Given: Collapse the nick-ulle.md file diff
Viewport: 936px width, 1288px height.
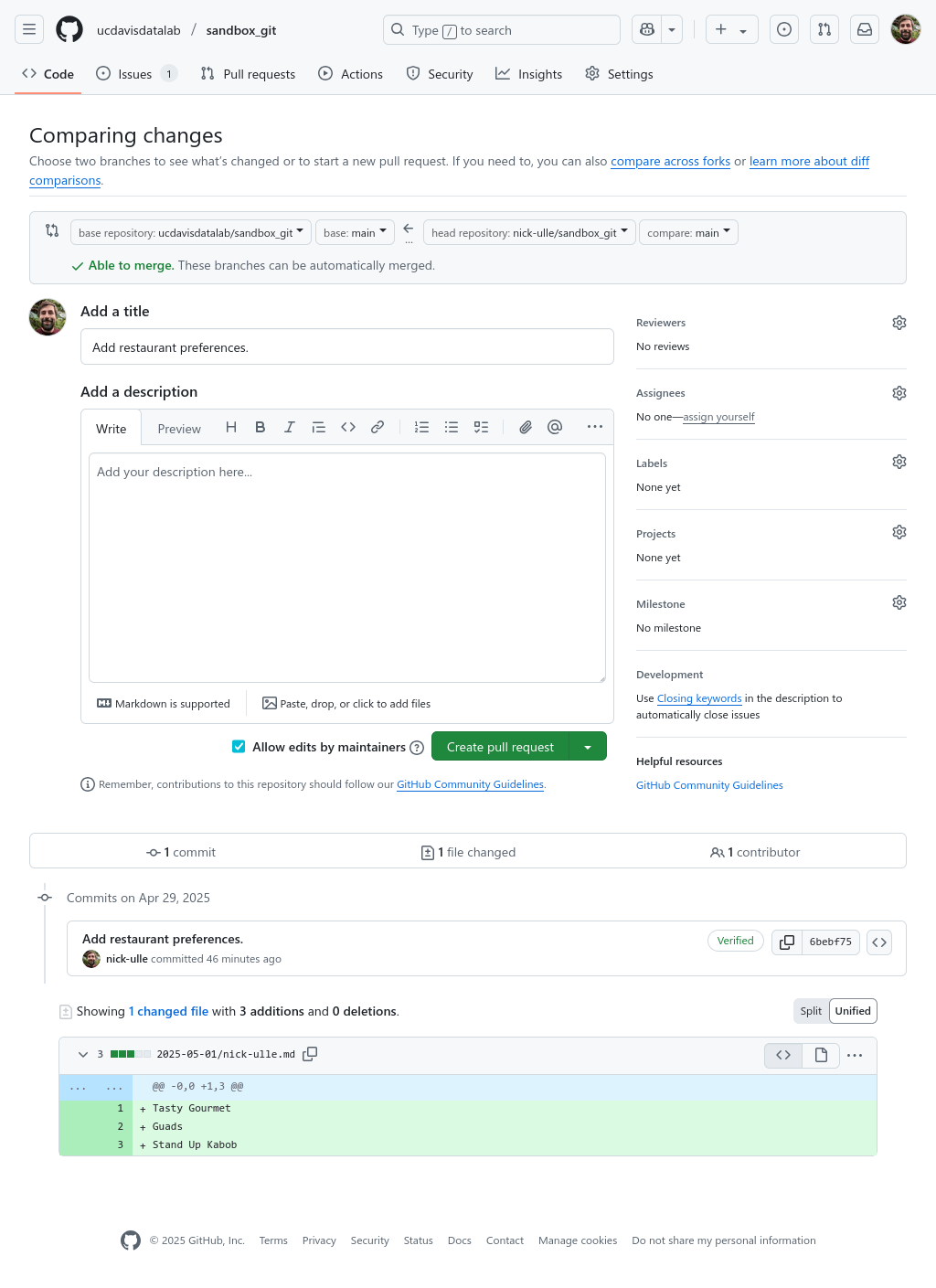Looking at the screenshot, I should [x=82, y=1054].
